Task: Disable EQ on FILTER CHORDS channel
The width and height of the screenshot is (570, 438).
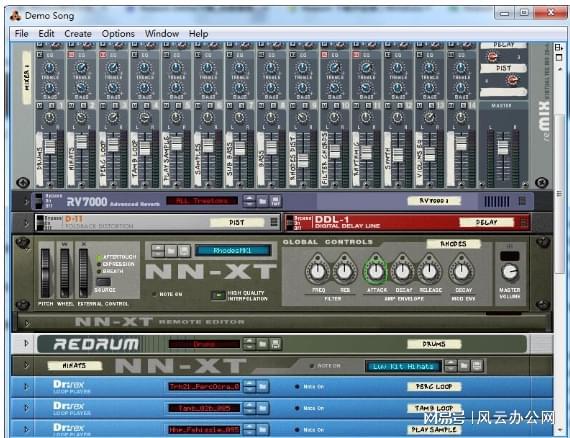Action: click(x=324, y=55)
